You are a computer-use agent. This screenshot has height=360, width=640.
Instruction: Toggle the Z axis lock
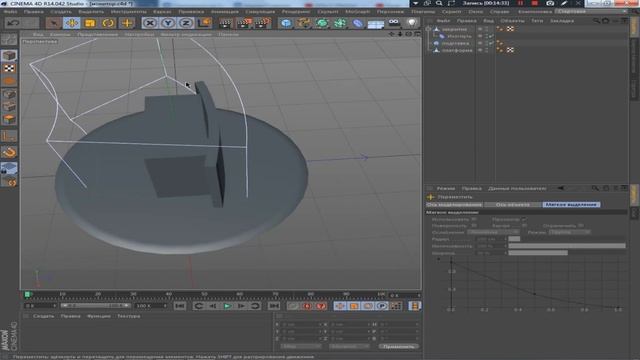pos(186,23)
